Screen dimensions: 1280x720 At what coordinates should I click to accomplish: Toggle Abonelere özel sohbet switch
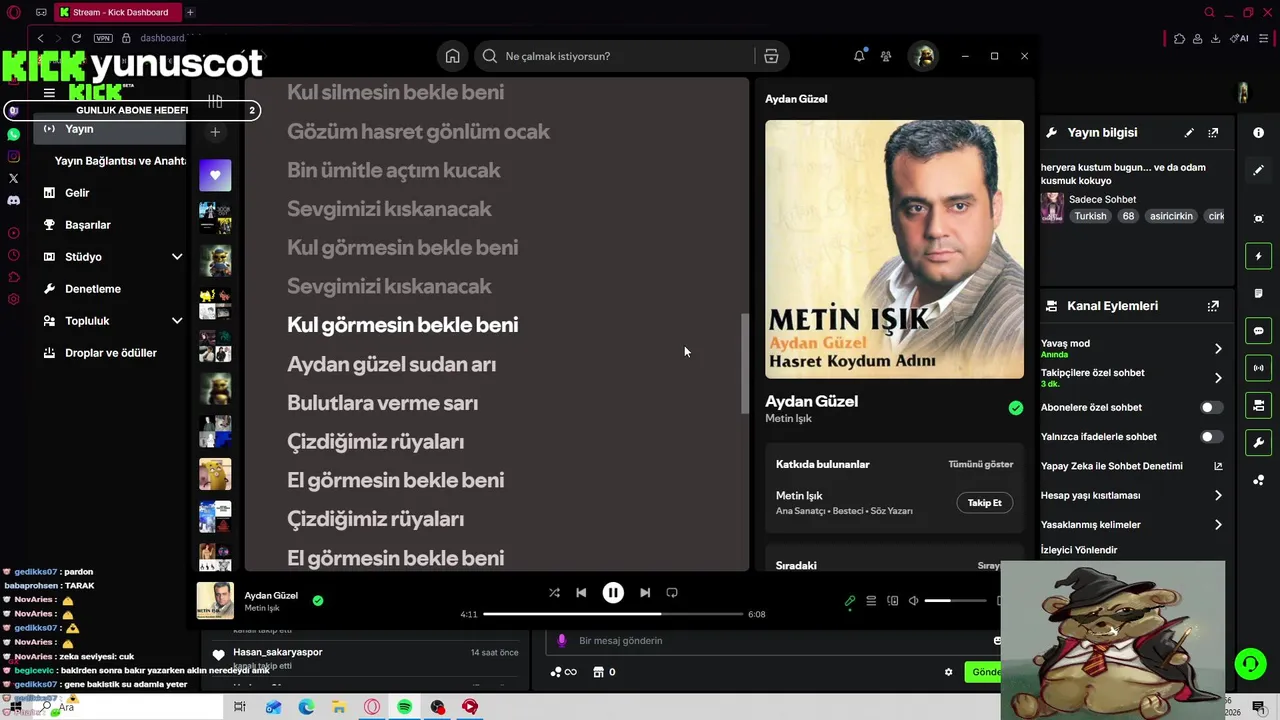(1211, 407)
